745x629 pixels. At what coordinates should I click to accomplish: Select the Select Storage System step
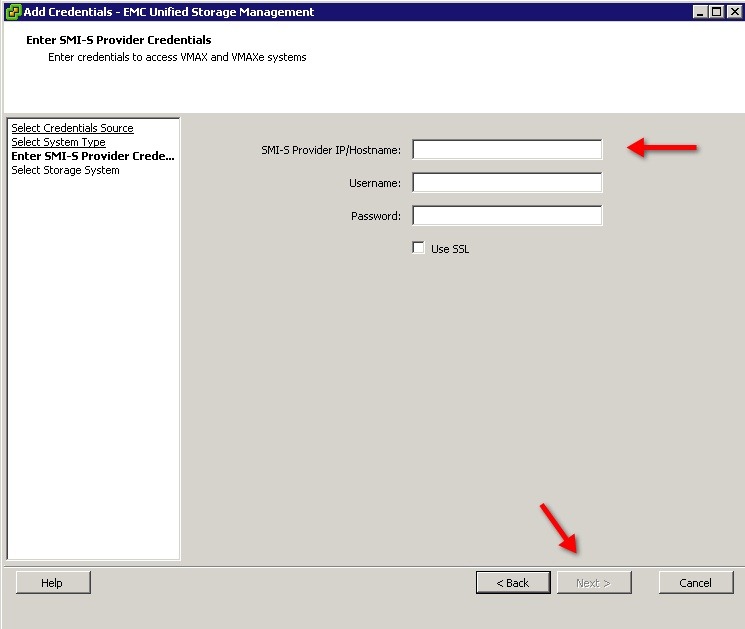pos(65,170)
